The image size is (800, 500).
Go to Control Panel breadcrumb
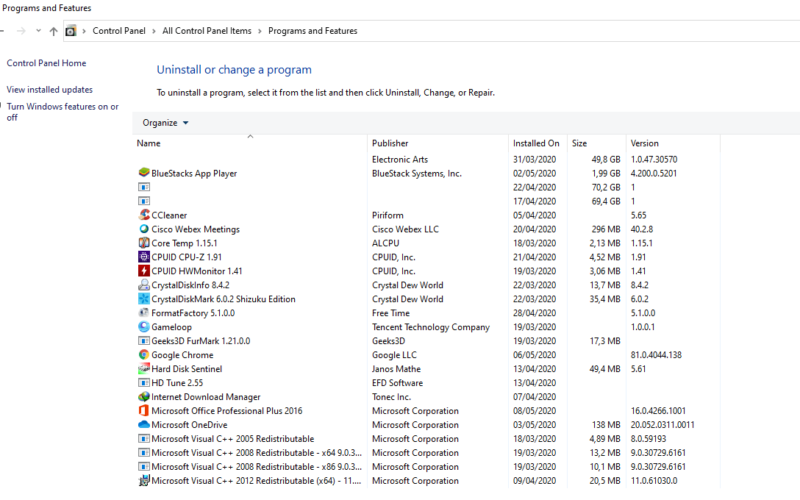[119, 31]
